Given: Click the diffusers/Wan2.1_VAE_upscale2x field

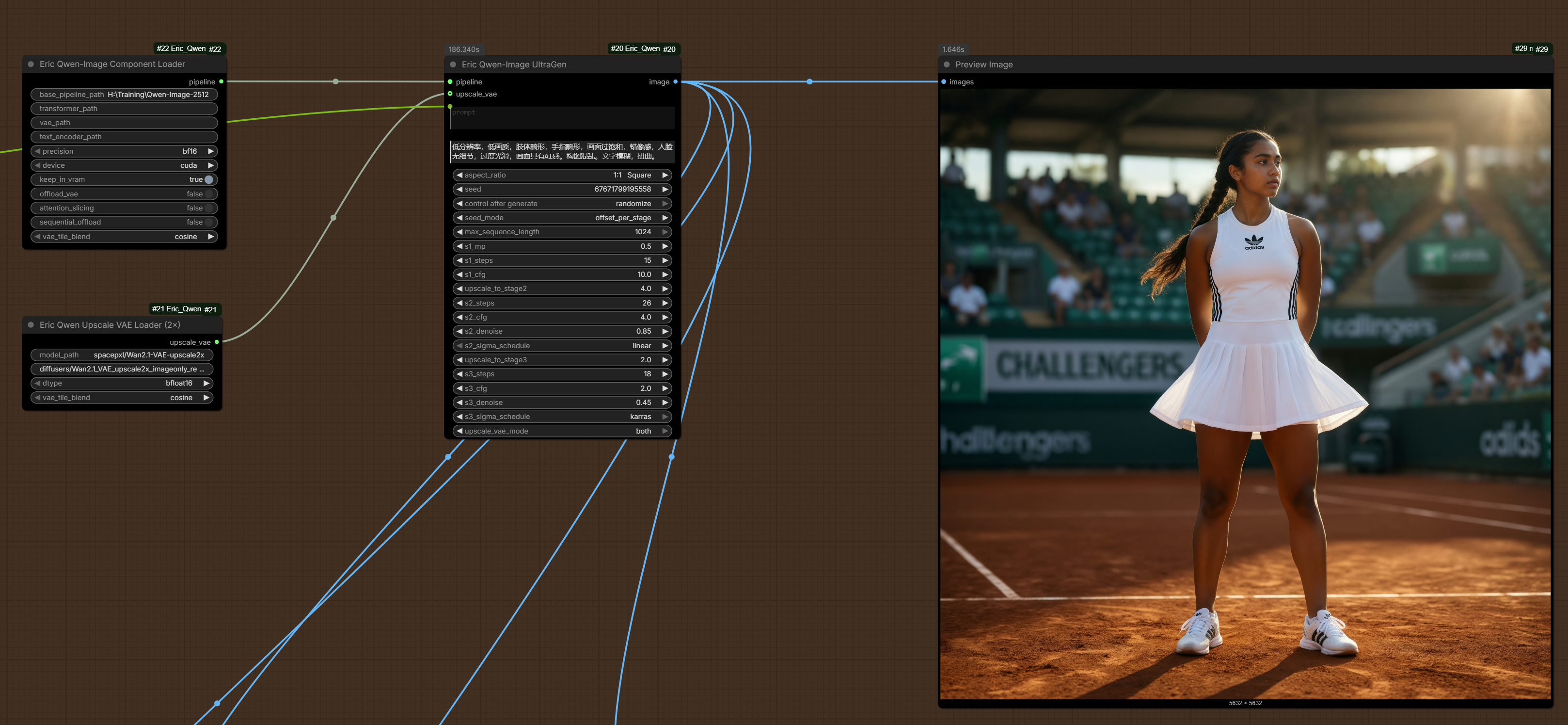Looking at the screenshot, I should (122, 369).
